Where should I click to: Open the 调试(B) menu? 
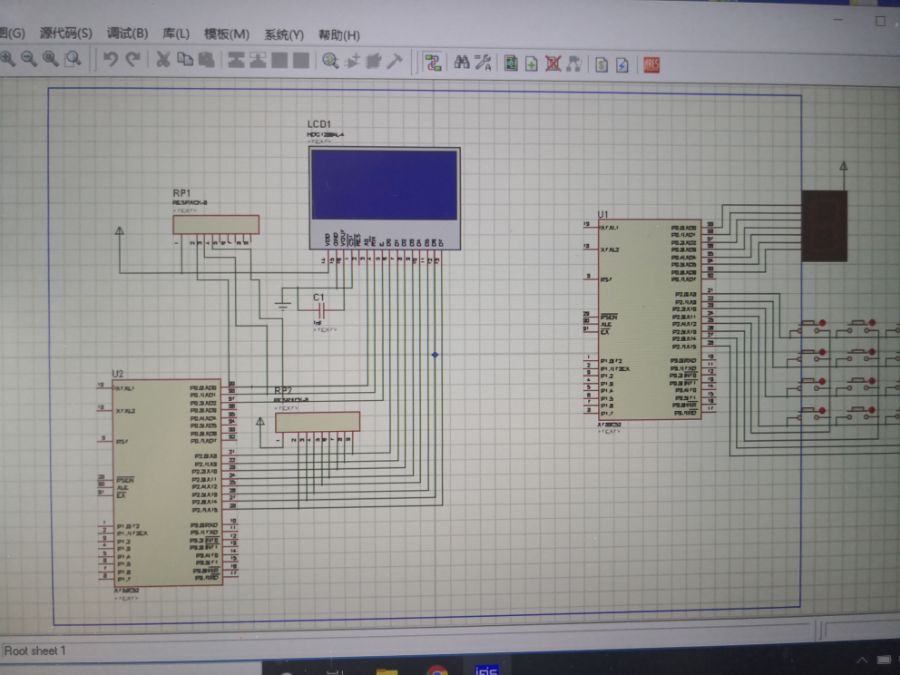(x=127, y=34)
